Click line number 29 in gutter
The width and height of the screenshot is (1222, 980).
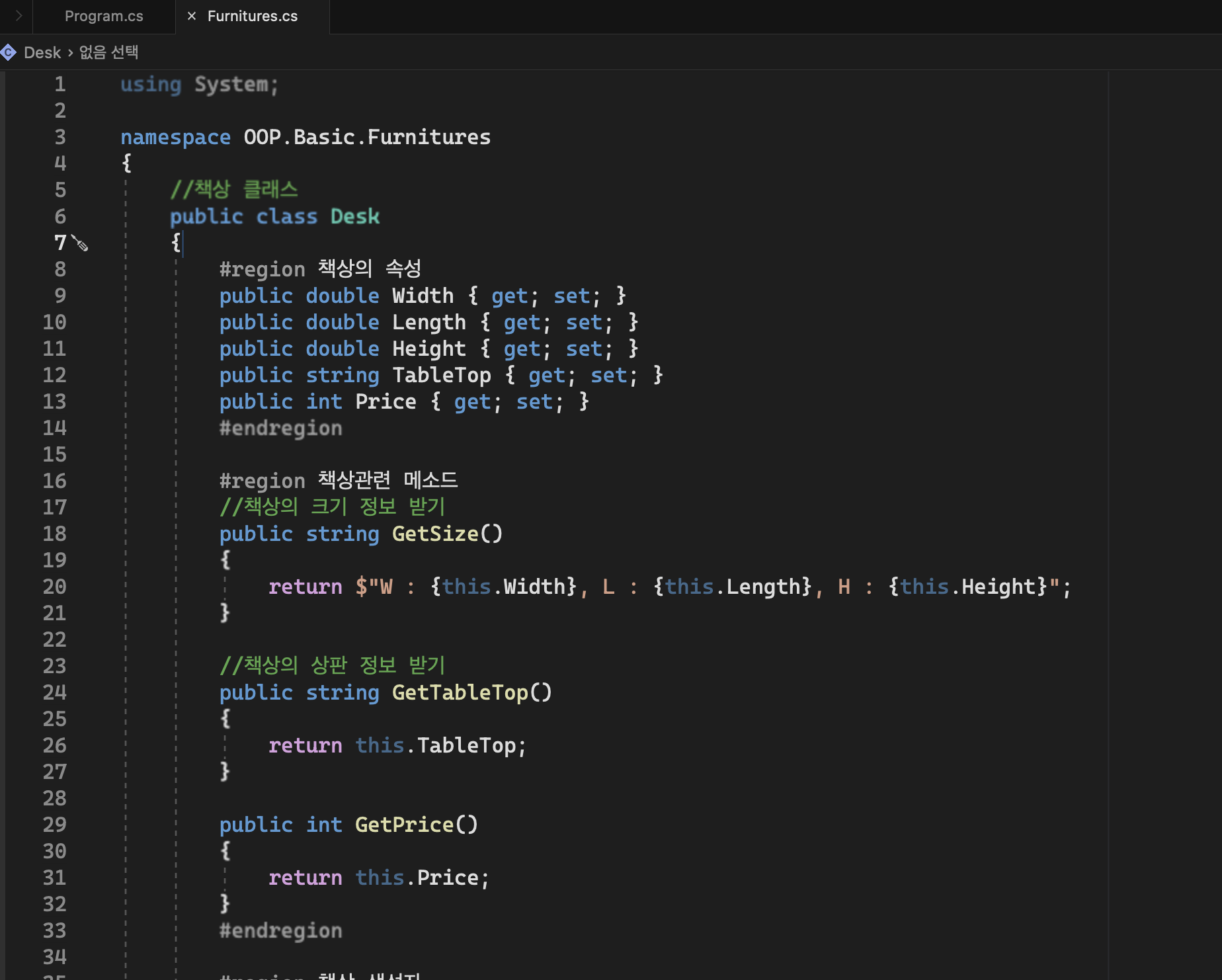click(x=54, y=825)
